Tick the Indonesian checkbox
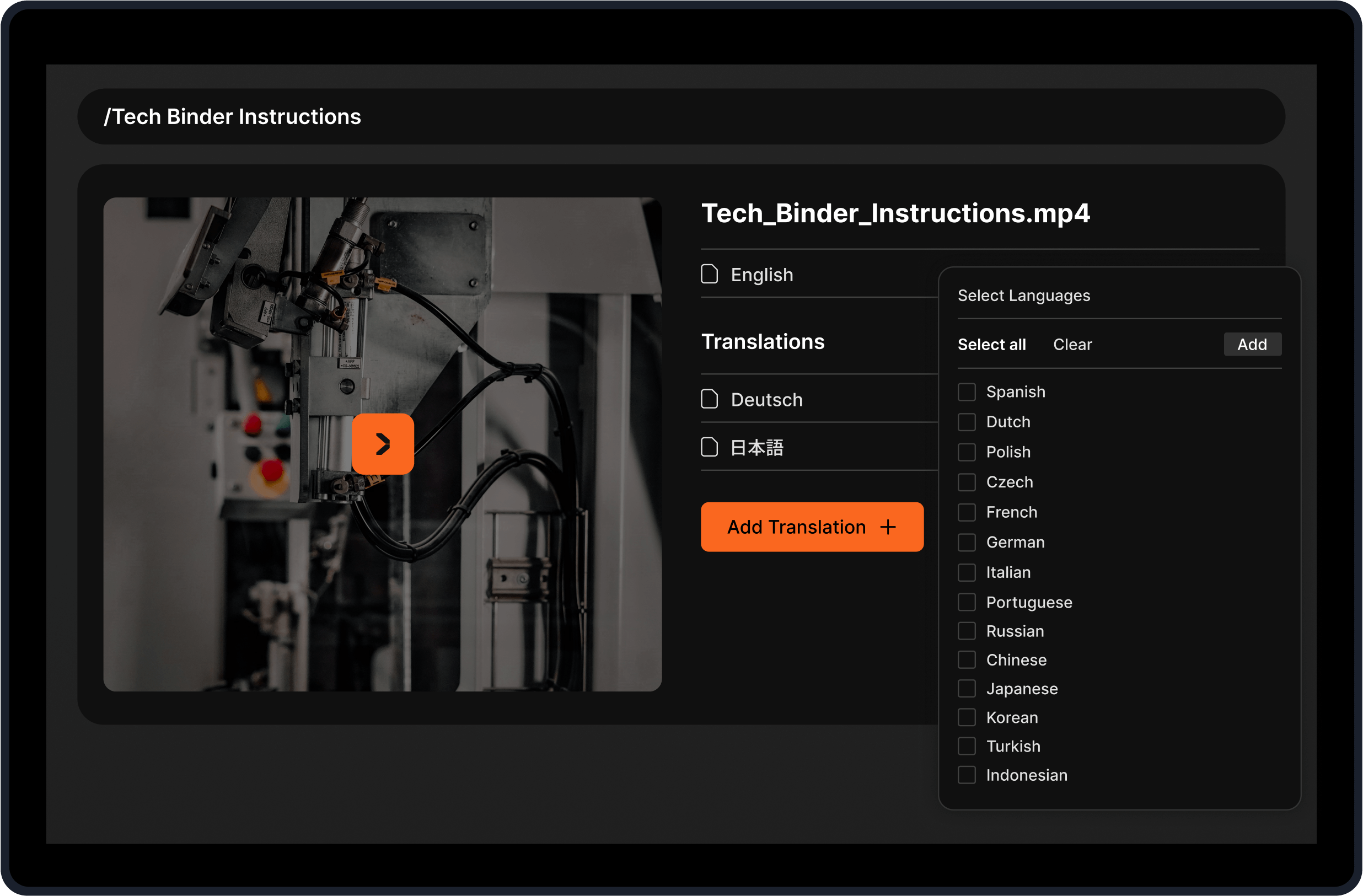 (967, 775)
